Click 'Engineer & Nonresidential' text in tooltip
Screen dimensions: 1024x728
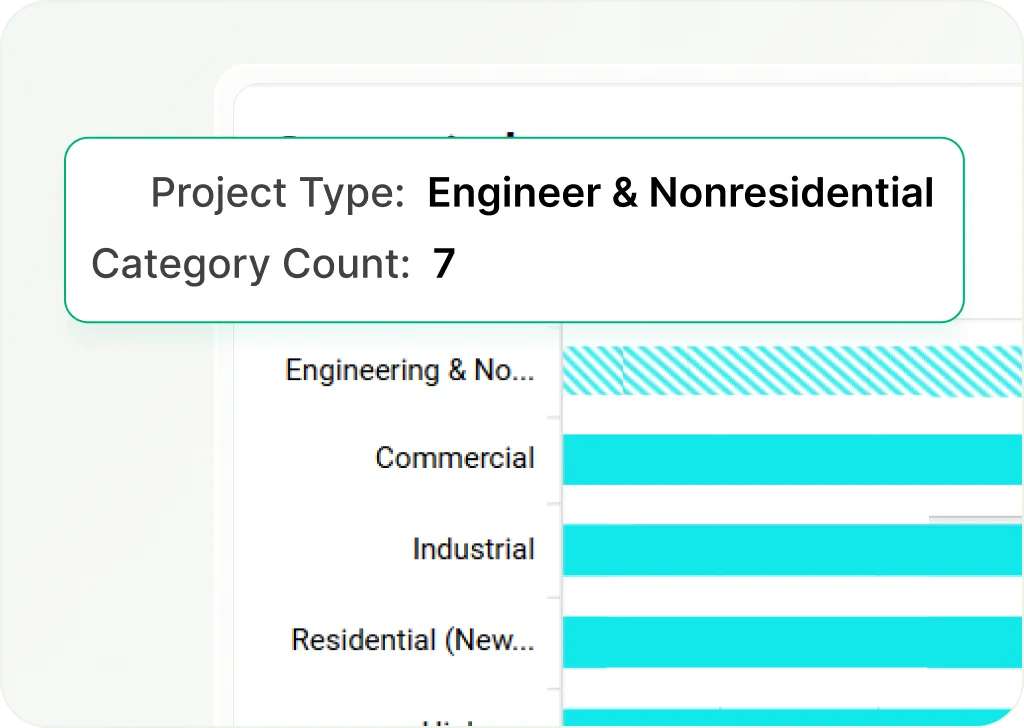(x=680, y=193)
